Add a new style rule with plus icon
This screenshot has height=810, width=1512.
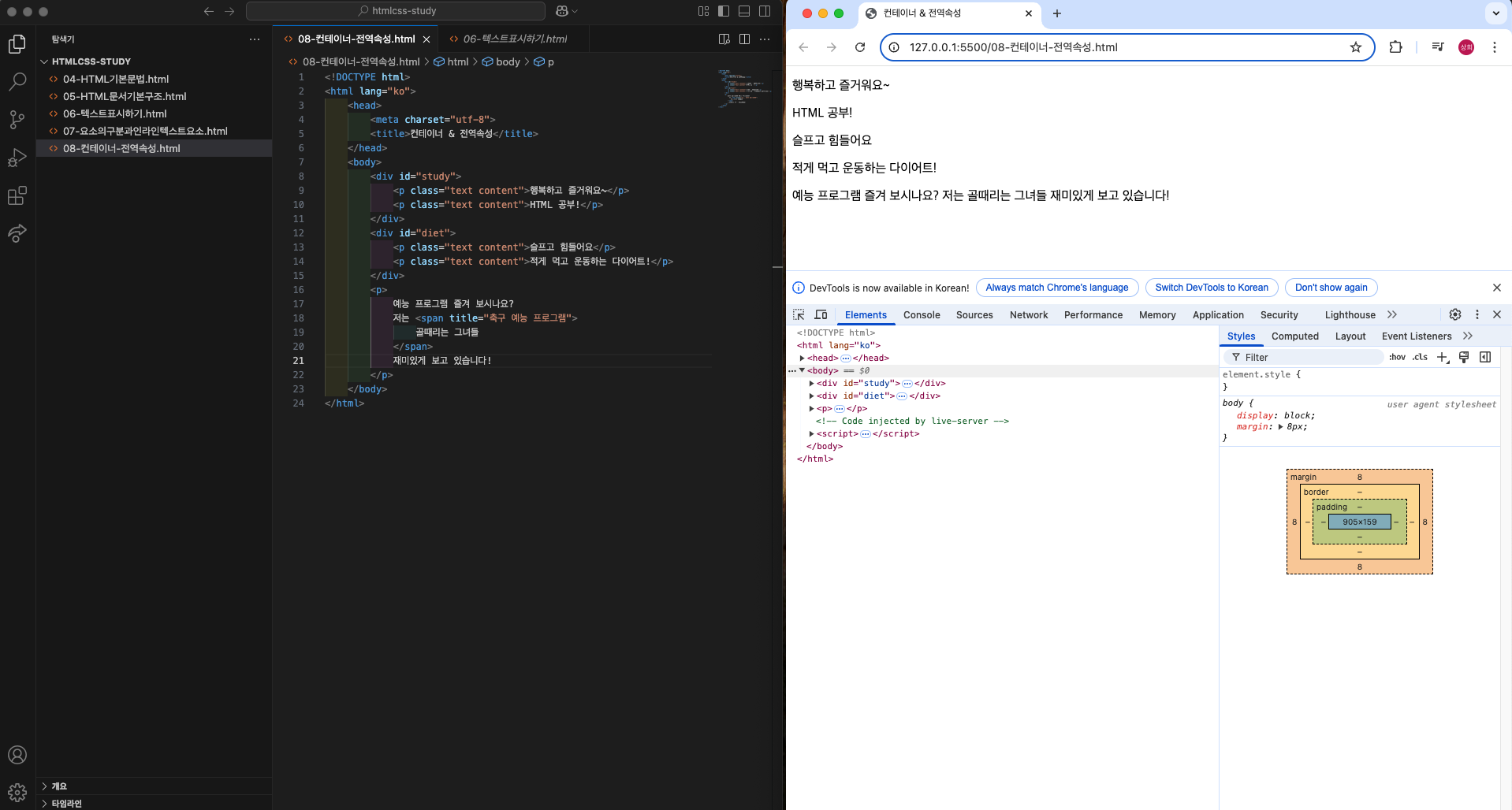tap(1443, 357)
